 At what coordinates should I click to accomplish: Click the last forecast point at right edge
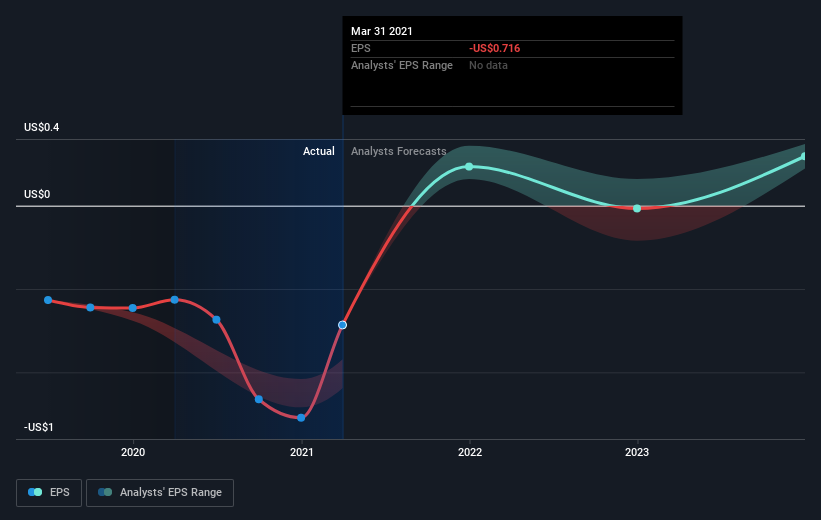(x=804, y=156)
